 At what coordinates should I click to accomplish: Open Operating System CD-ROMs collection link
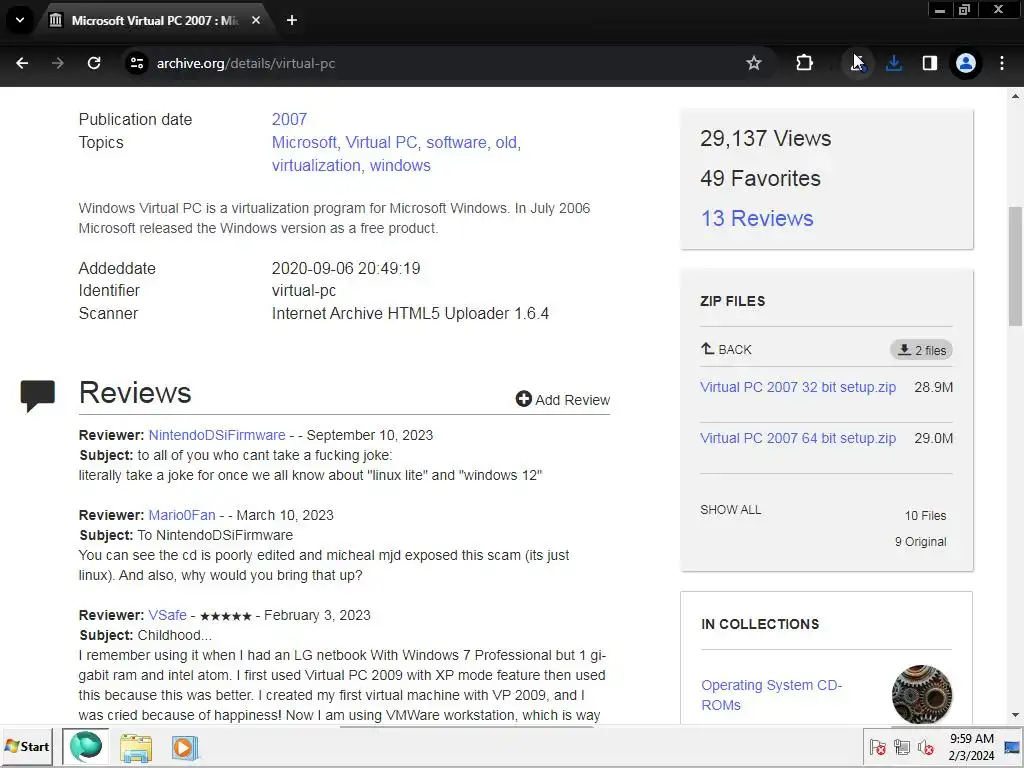click(771, 695)
